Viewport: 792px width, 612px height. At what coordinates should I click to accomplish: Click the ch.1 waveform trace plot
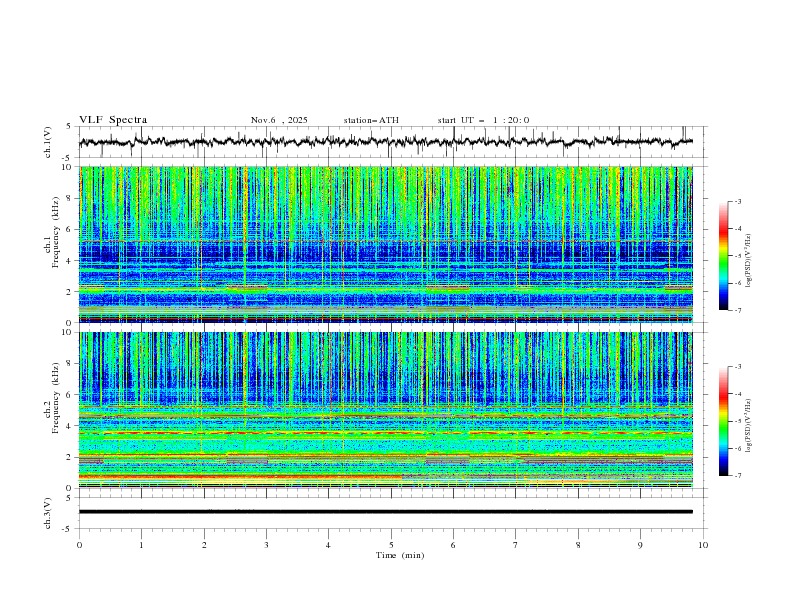click(x=386, y=142)
